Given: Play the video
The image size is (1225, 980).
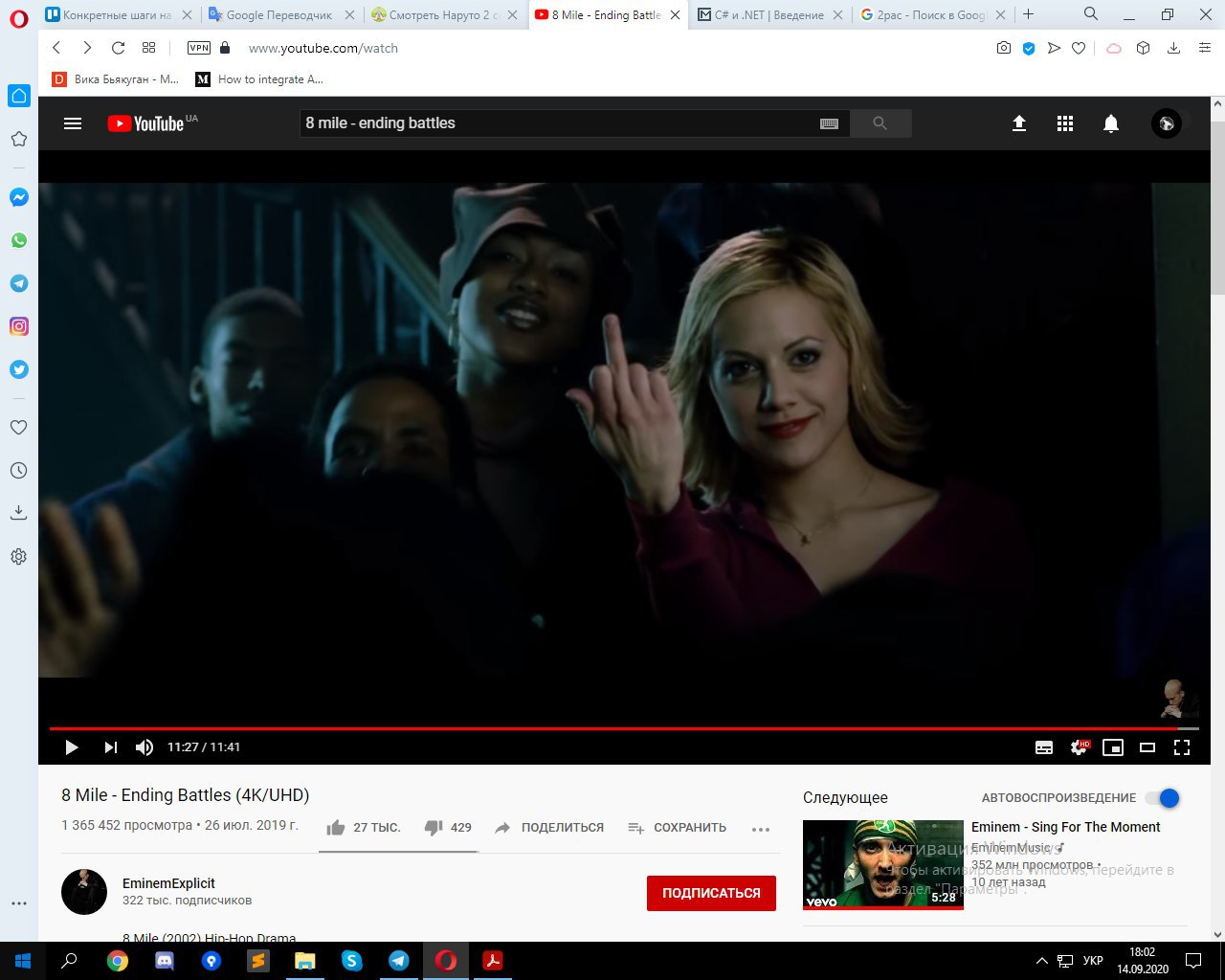Looking at the screenshot, I should click(72, 747).
